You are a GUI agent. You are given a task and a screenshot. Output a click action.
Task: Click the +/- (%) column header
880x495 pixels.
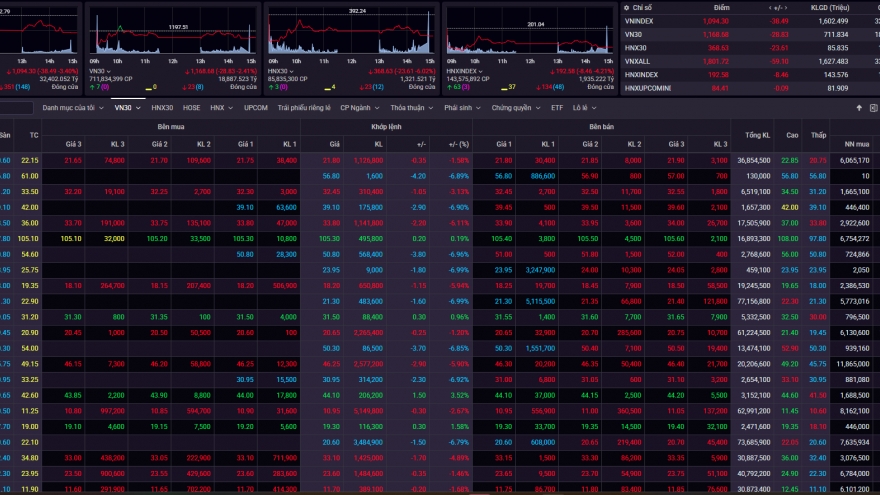tap(458, 144)
